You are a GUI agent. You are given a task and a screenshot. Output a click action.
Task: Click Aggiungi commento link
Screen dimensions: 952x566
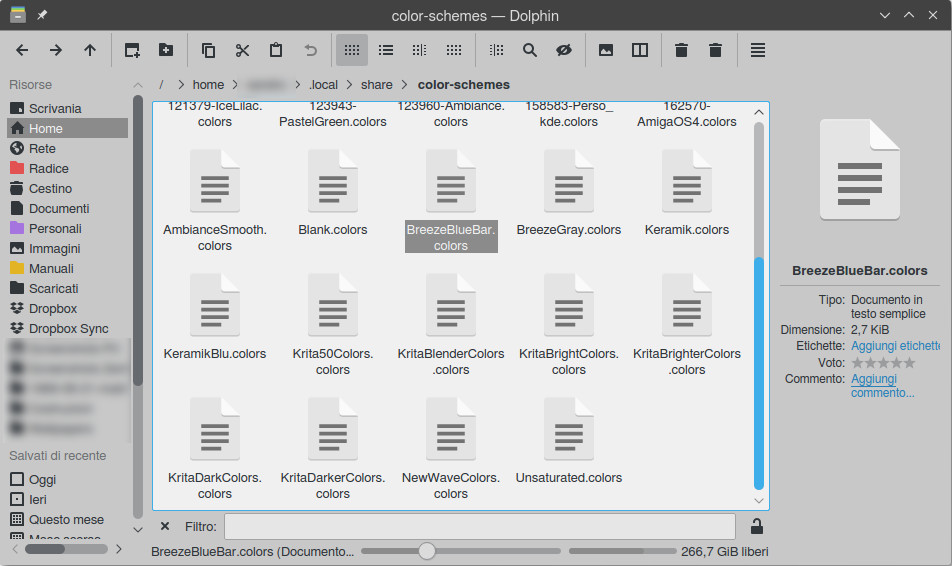(882, 386)
